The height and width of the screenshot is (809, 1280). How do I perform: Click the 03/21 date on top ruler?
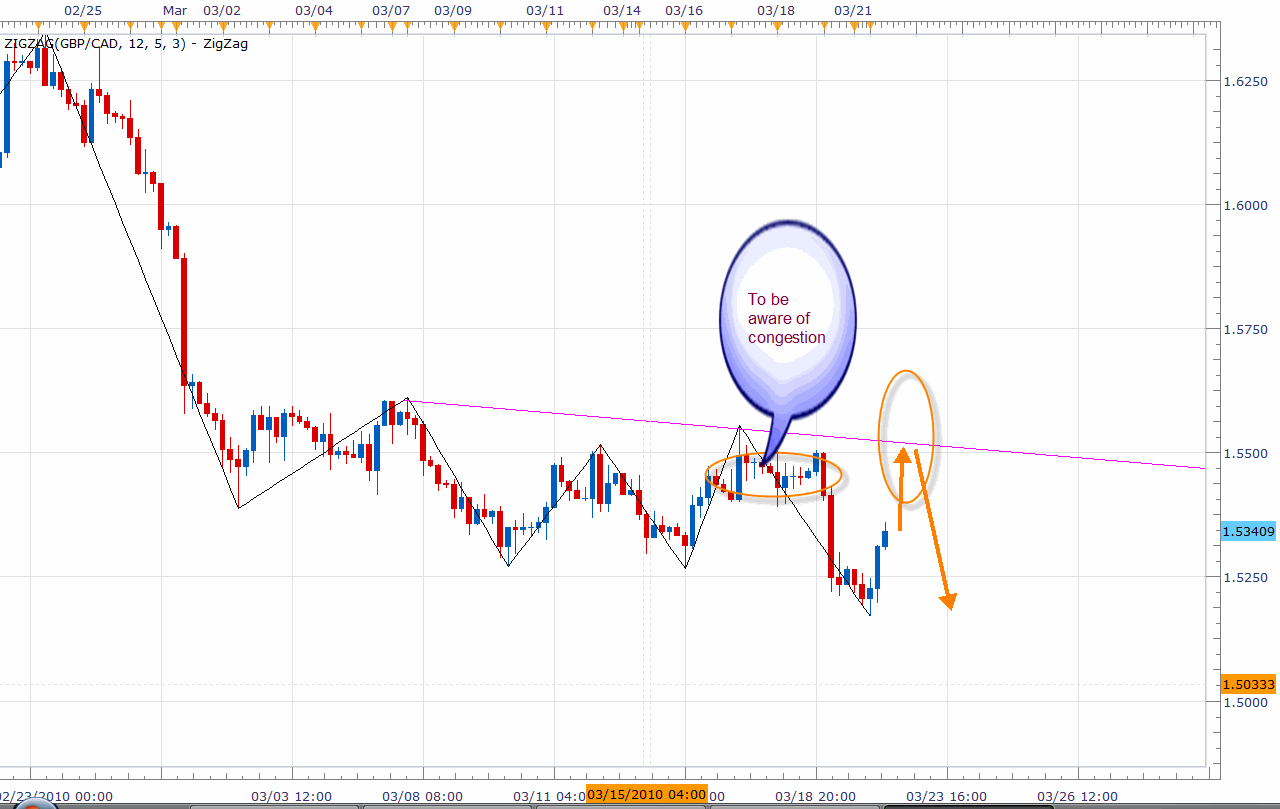tap(852, 10)
